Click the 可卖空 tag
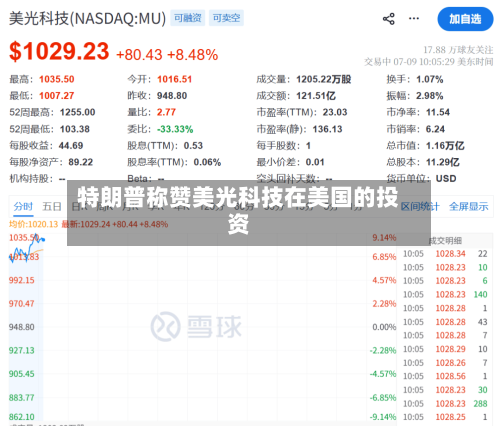The height and width of the screenshot is (426, 500). click(x=226, y=18)
